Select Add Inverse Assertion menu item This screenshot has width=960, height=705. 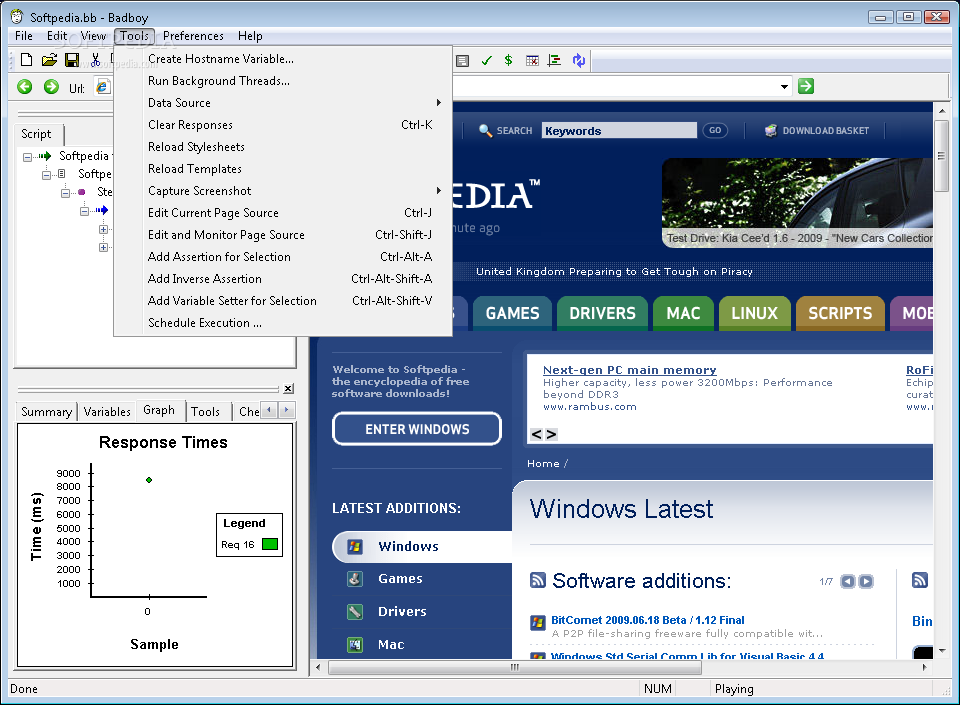(283, 279)
